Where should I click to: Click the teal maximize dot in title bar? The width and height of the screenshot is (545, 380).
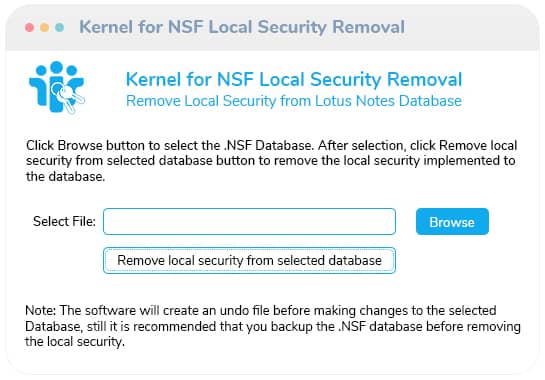click(x=60, y=27)
